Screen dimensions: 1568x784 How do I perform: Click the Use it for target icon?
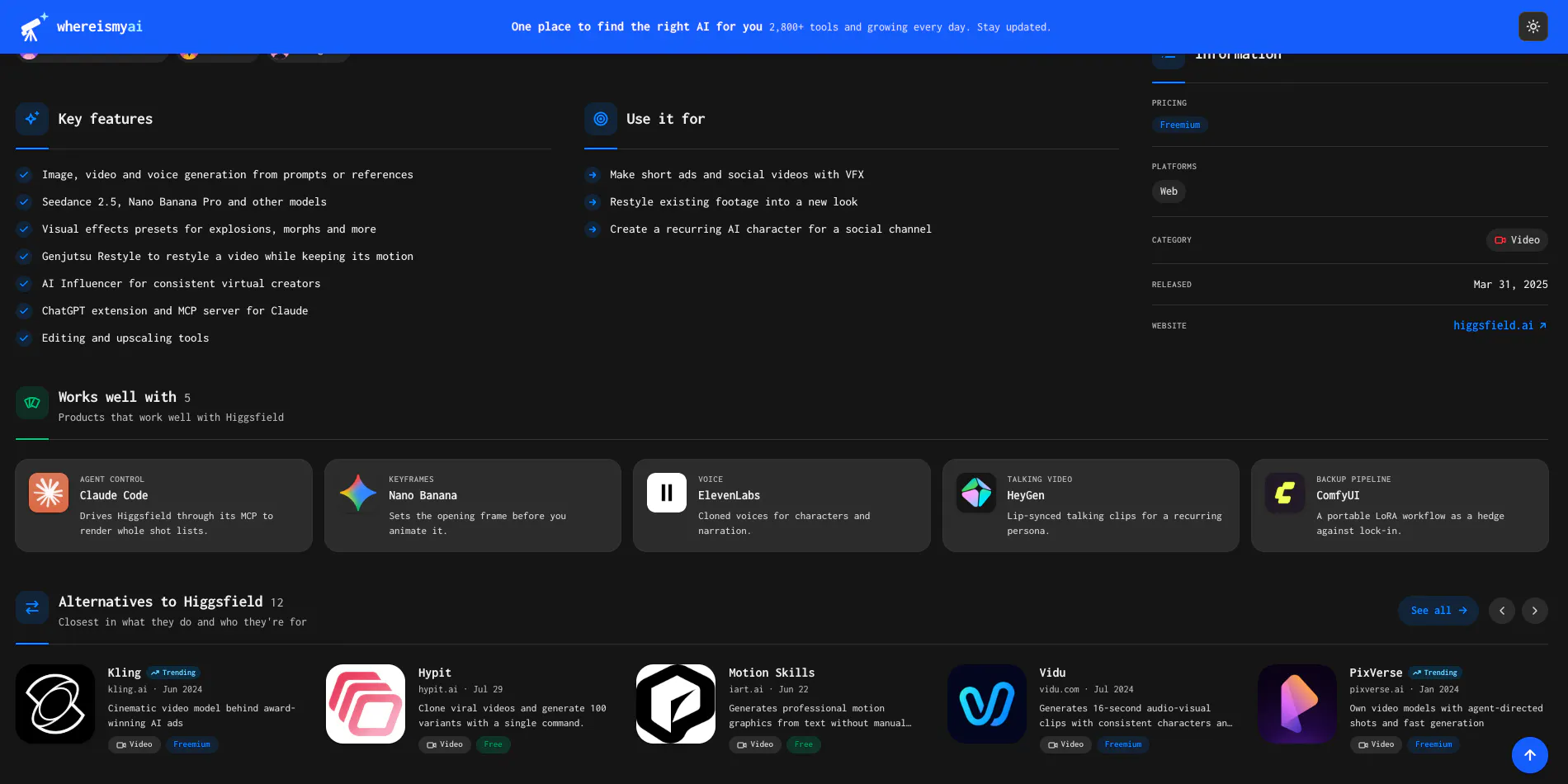pos(601,119)
